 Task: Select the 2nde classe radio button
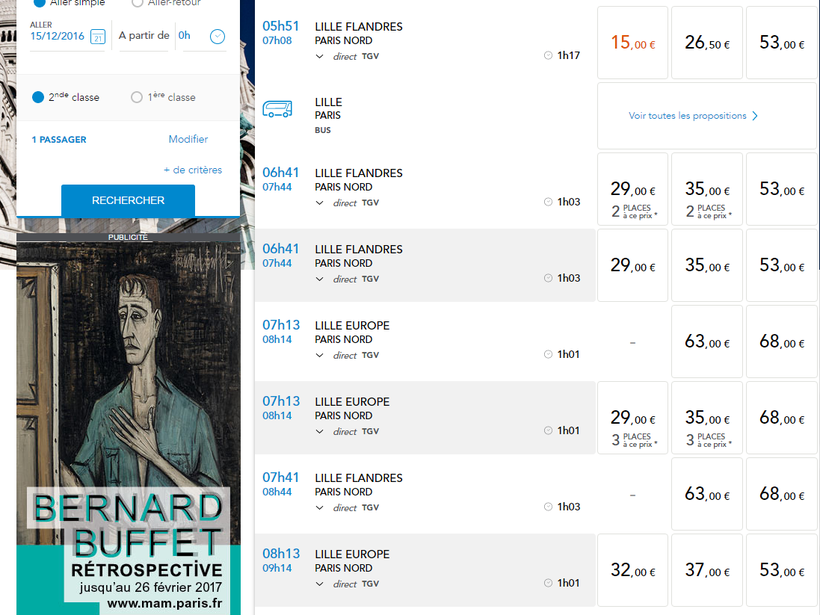pos(38,97)
